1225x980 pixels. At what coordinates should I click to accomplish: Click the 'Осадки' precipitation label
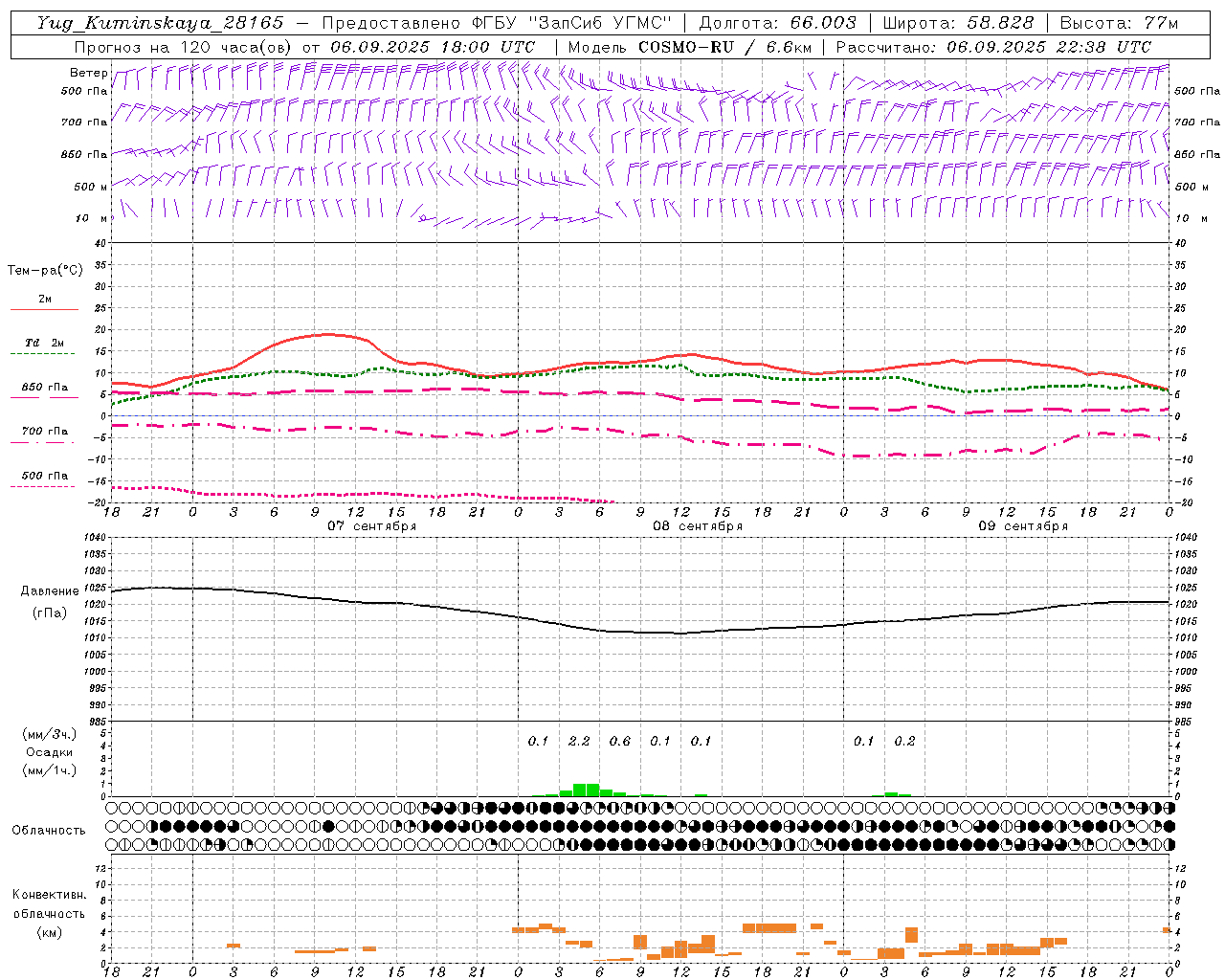tap(49, 752)
